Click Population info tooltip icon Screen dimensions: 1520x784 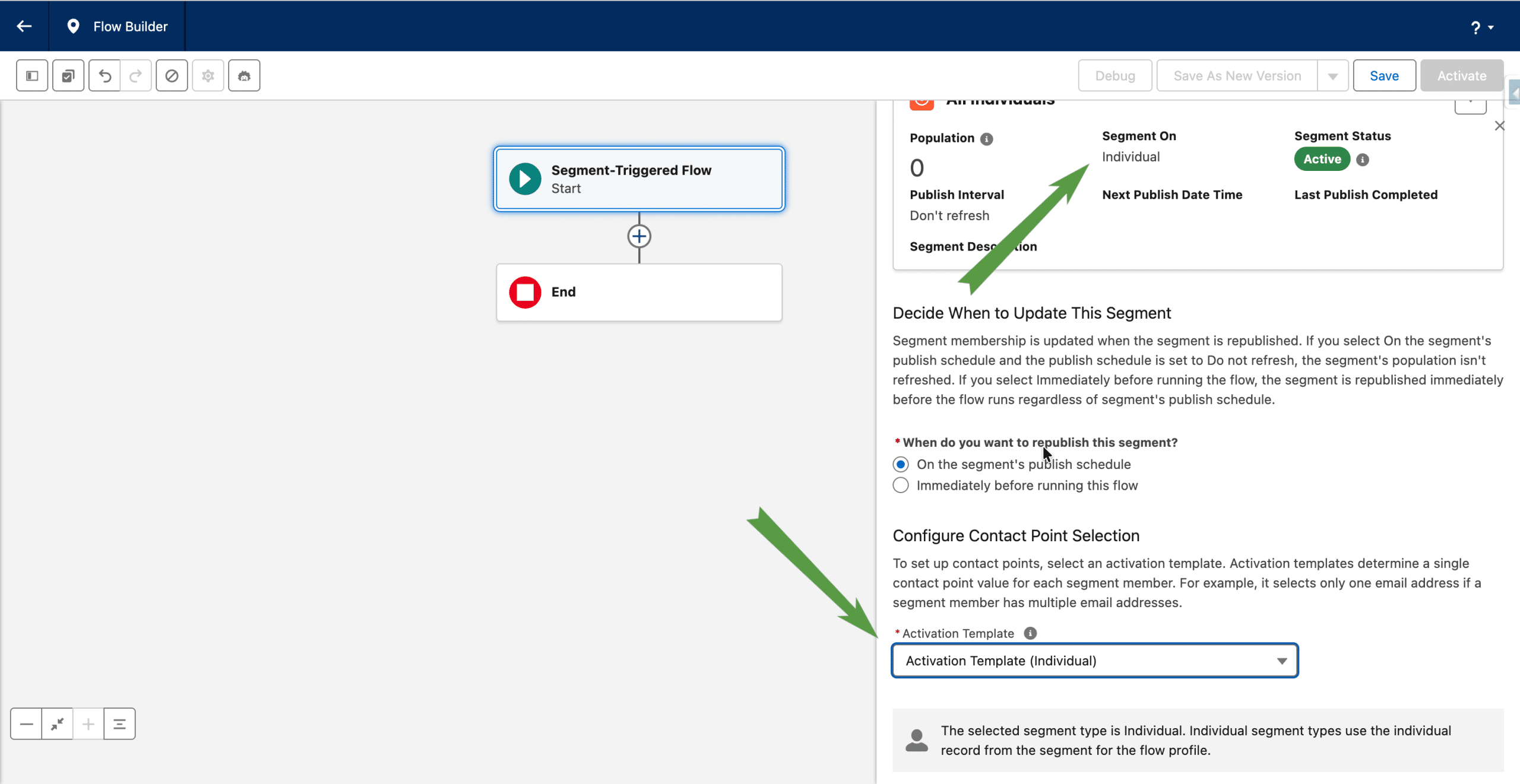986,139
